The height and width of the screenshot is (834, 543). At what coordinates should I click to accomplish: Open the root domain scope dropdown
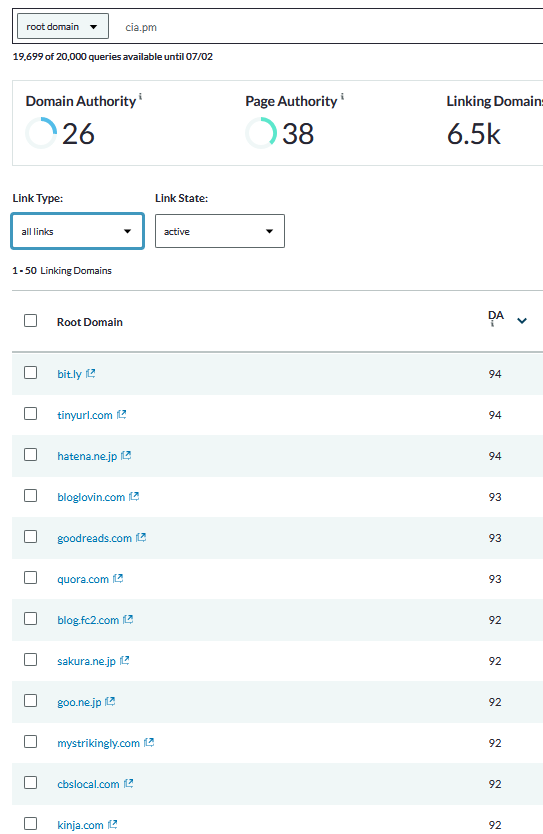coord(63,26)
